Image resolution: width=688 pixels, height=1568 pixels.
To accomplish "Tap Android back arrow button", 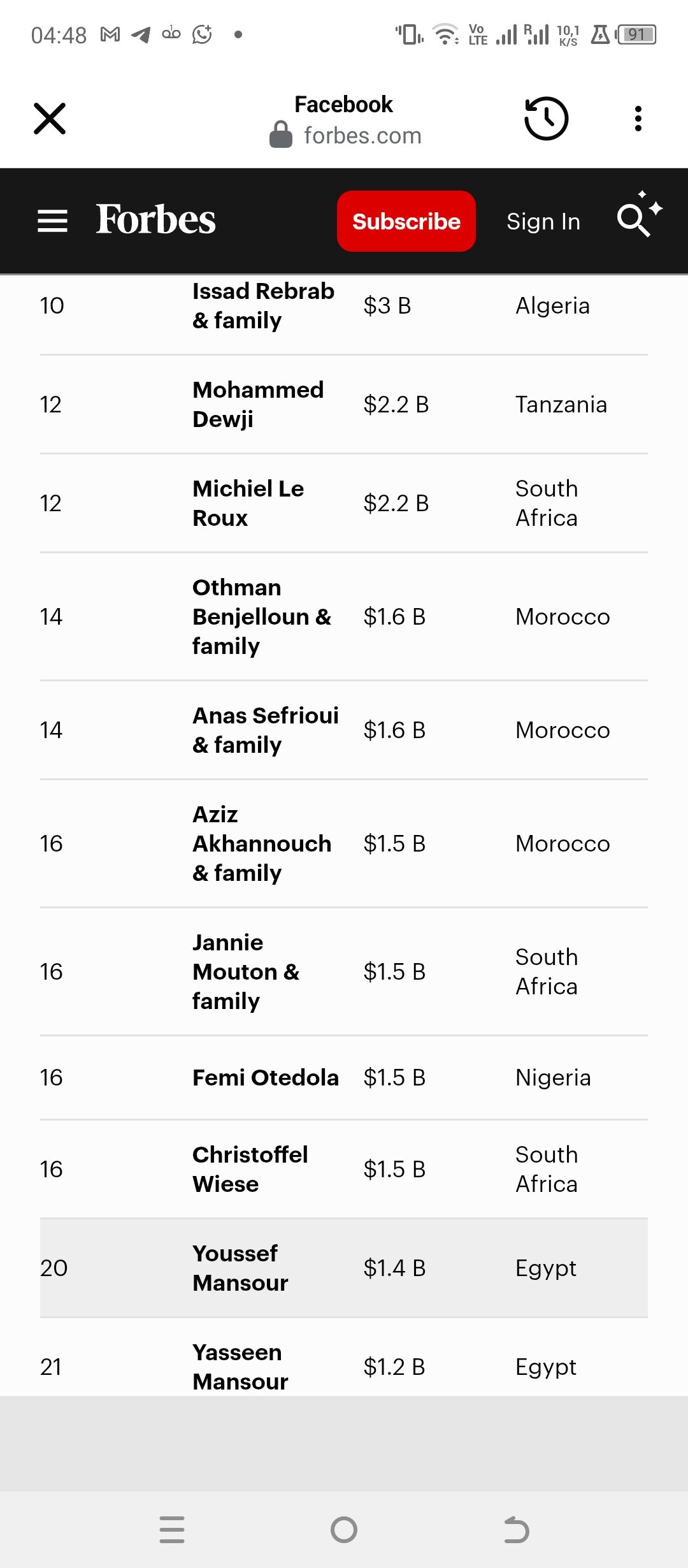I will (516, 1530).
